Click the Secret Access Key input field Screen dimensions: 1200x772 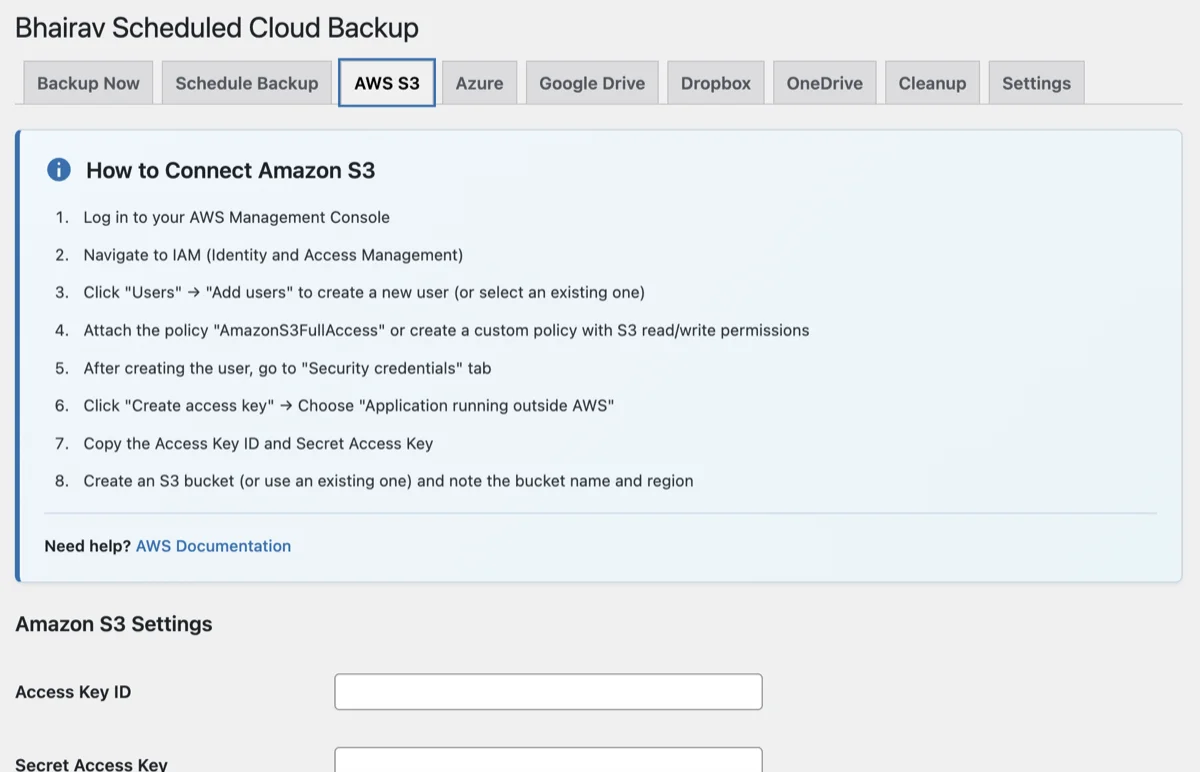point(548,762)
